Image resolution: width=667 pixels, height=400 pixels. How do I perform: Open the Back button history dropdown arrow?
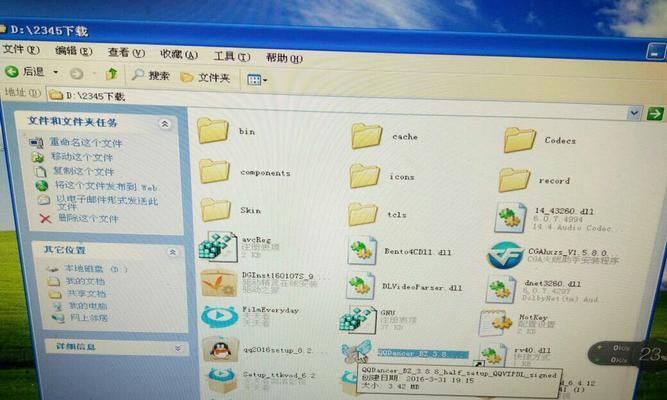click(56, 72)
